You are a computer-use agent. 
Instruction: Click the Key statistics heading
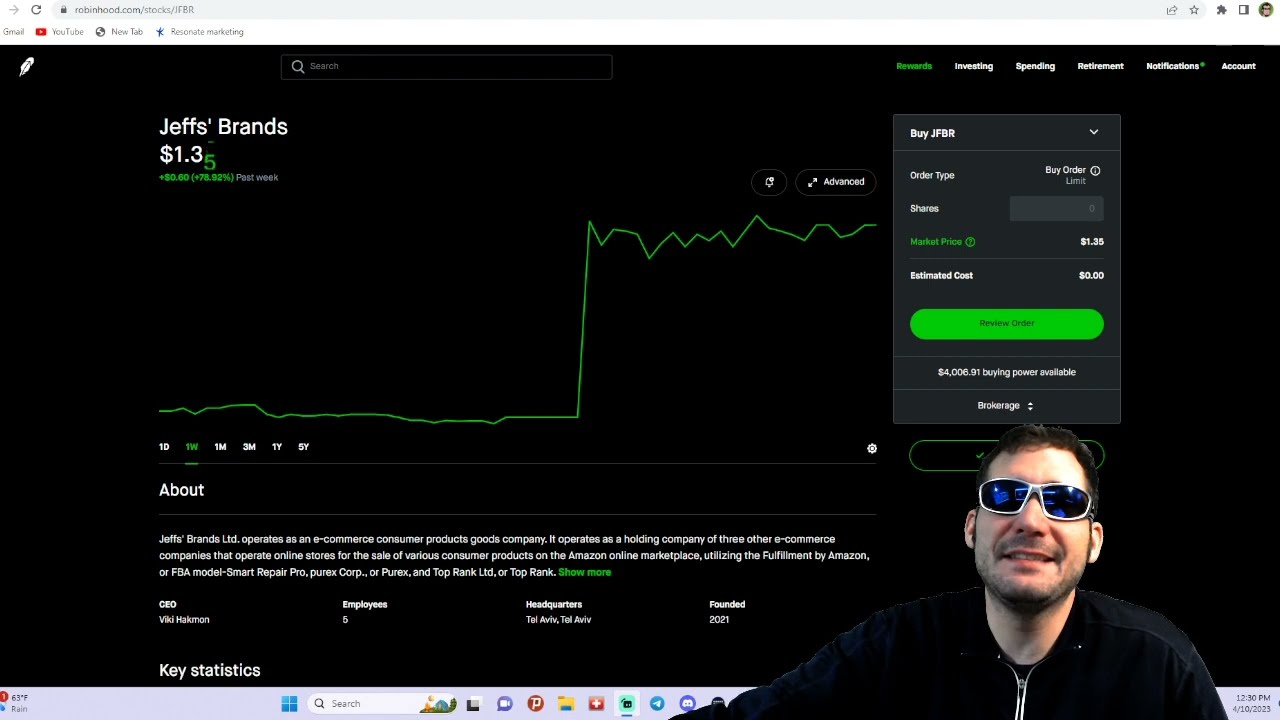pyautogui.click(x=210, y=671)
